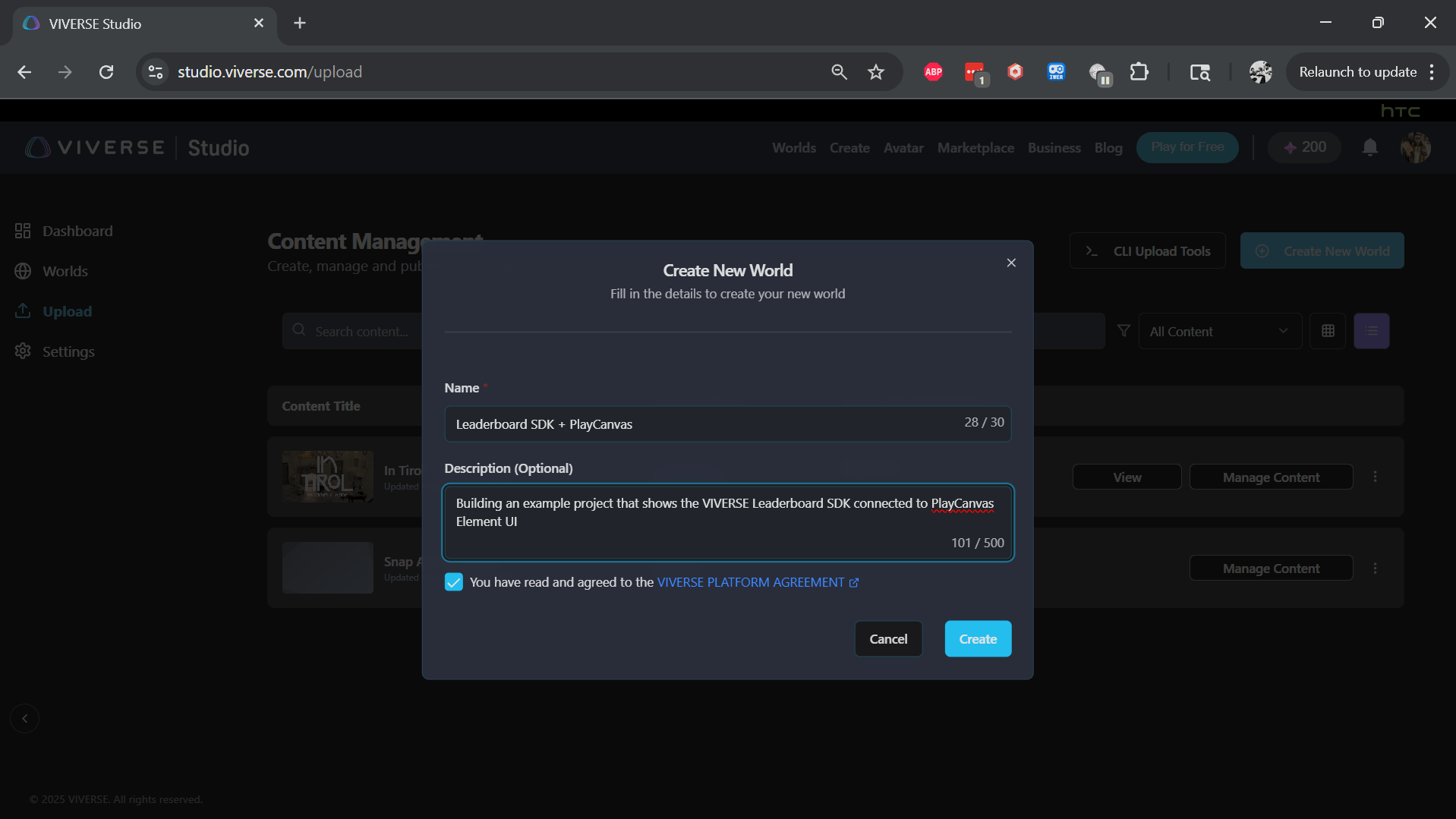
Task: Open the VIVERSE PLATFORM AGREEMENT link
Action: pos(750,582)
